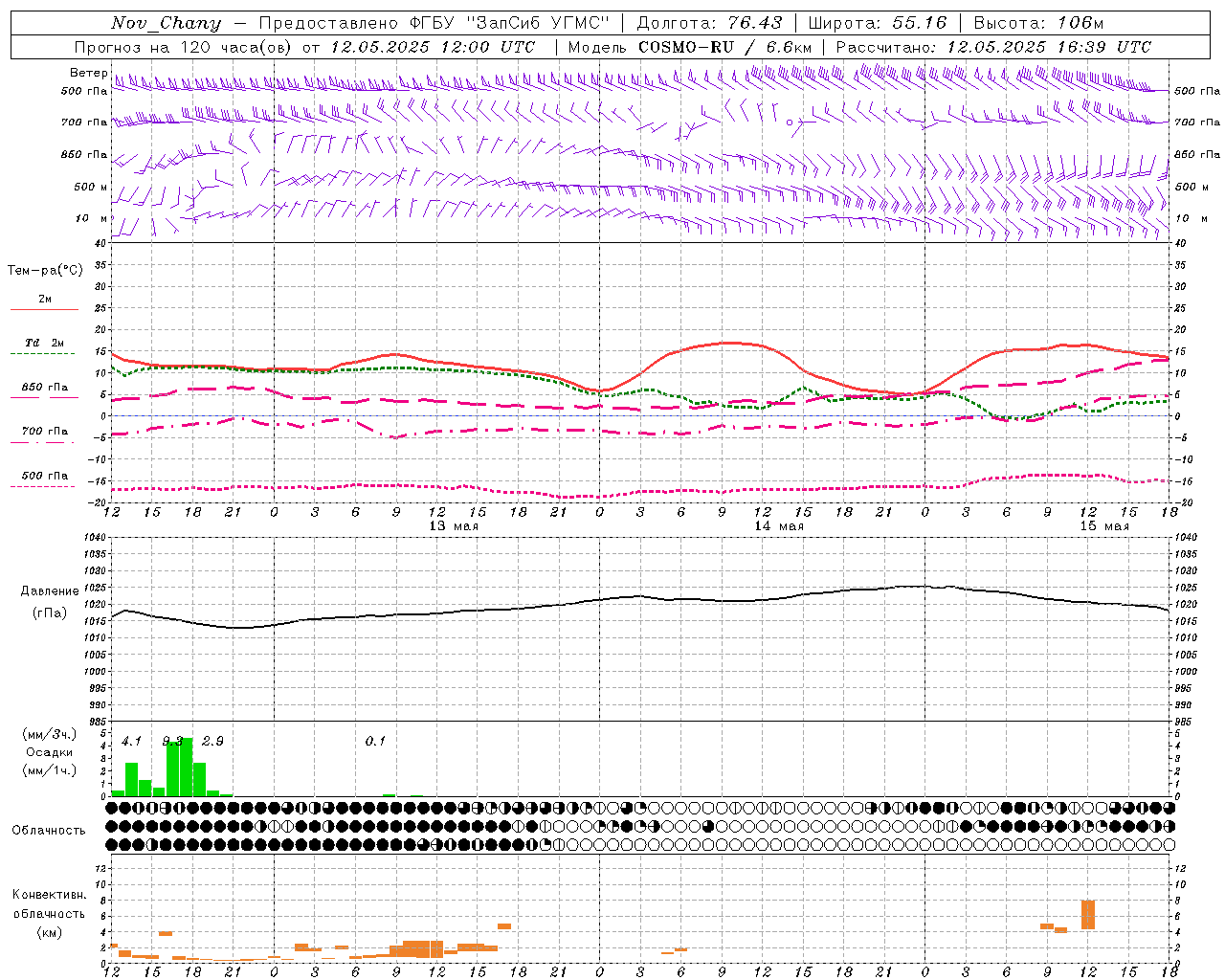
Task: Select the 'Долгота: 76.43' longitude value
Action: 709,23
